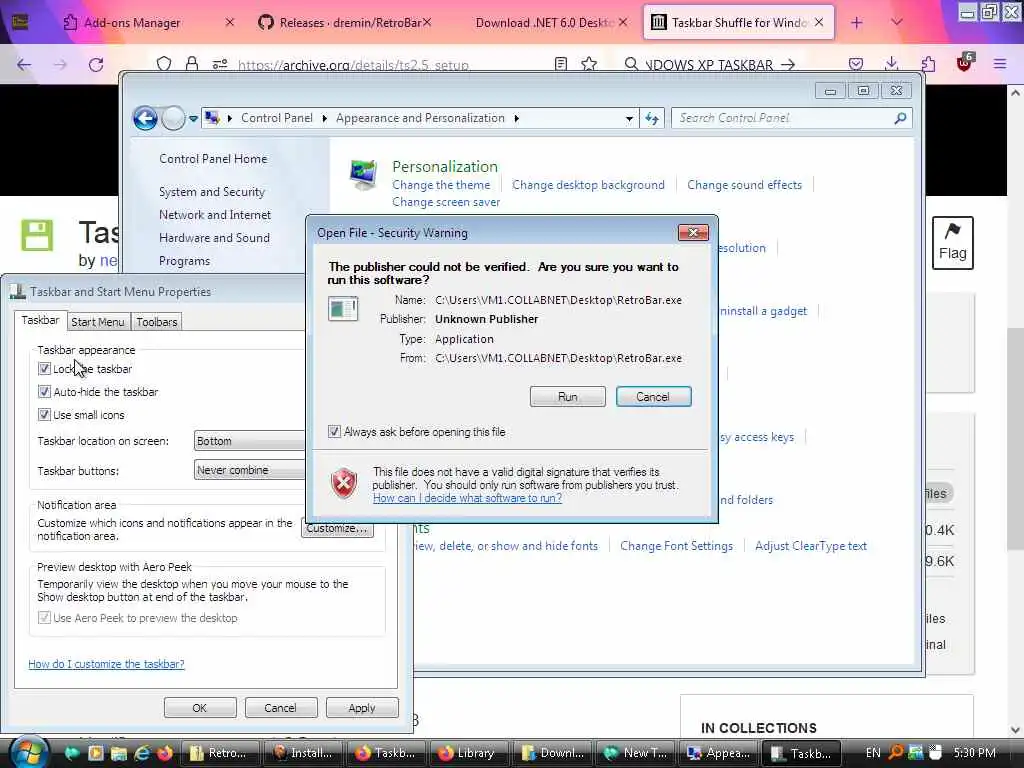Click in Search Control Panel field
Screen dimensions: 1024x768
(x=791, y=118)
